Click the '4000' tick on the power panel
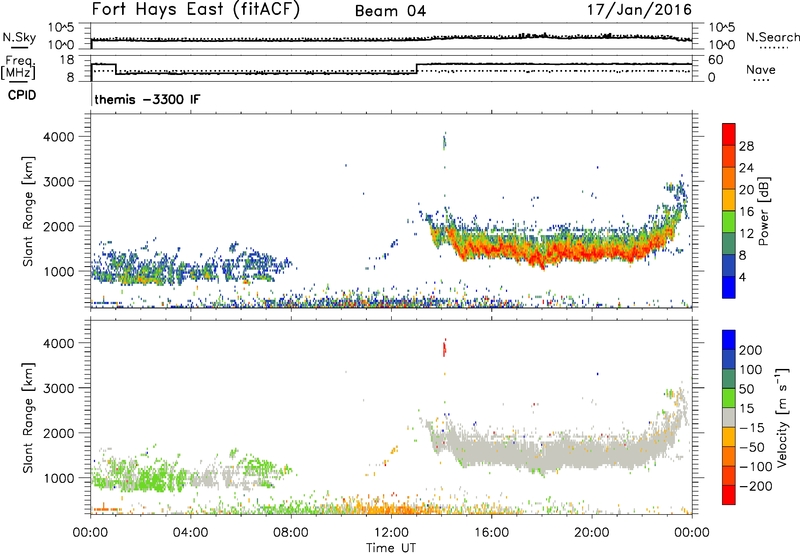This screenshot has width=800, height=554. tap(58, 137)
